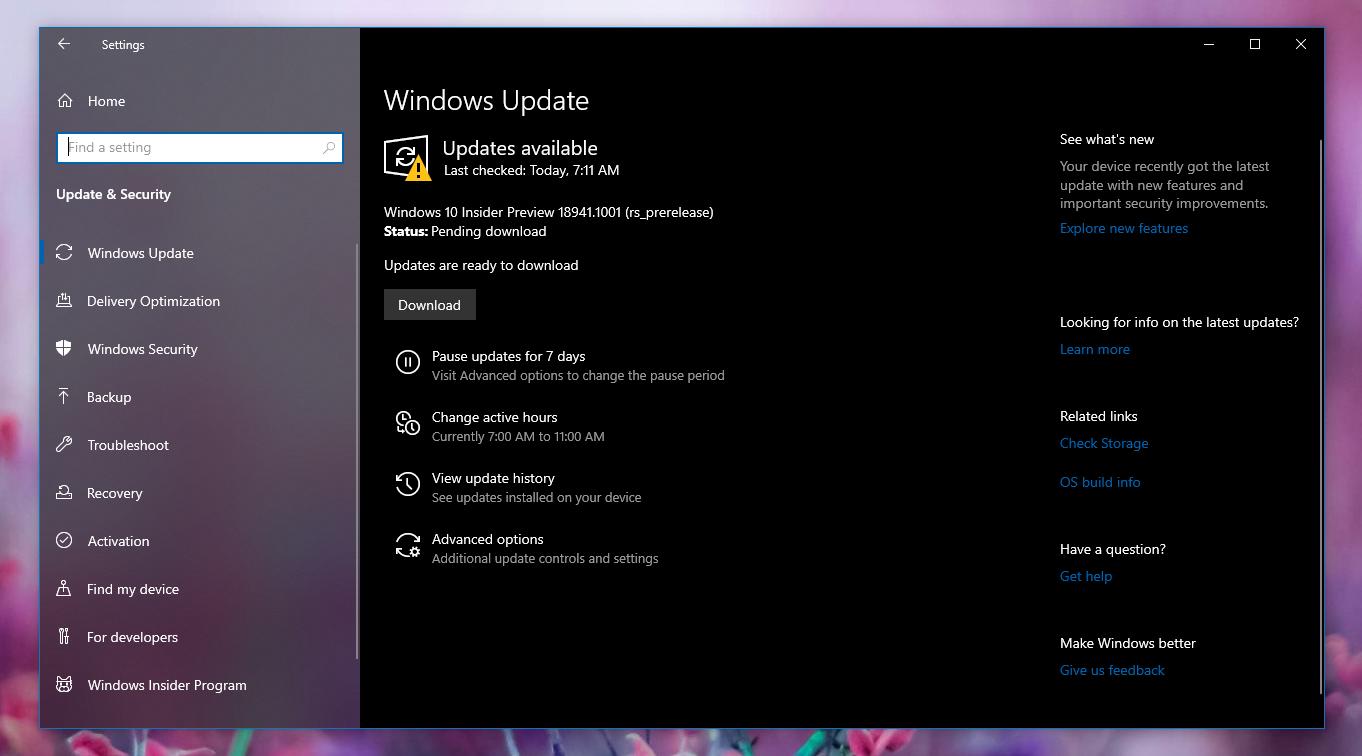Click the Give us feedback link
The image size is (1362, 756).
(x=1112, y=670)
